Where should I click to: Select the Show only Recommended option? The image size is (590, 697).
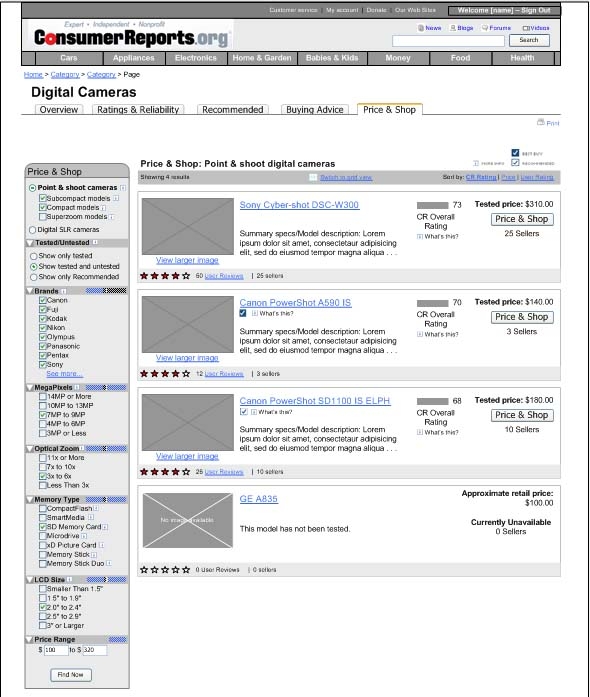click(x=33, y=277)
